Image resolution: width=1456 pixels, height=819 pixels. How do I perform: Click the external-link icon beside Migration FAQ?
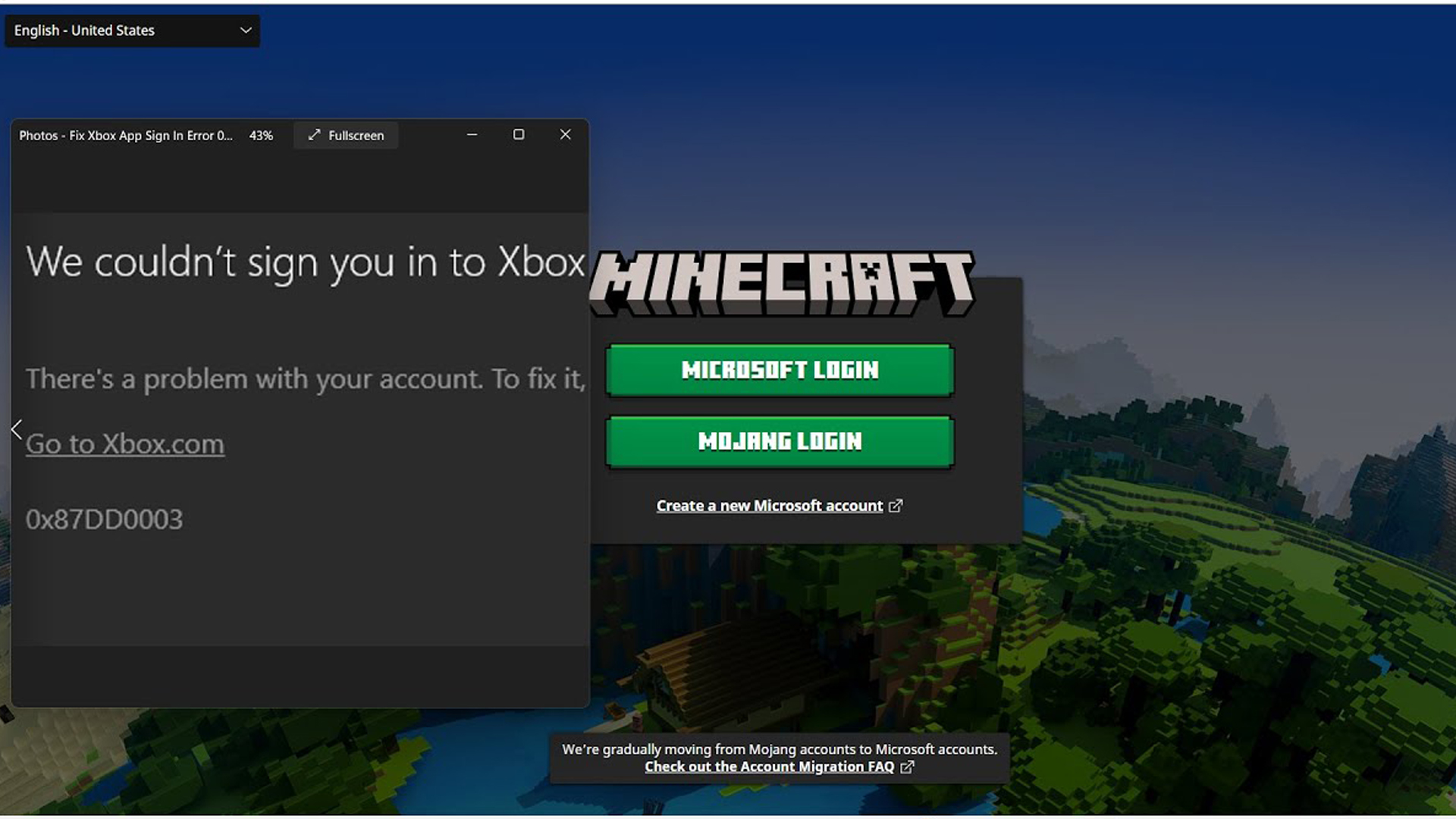tap(907, 767)
